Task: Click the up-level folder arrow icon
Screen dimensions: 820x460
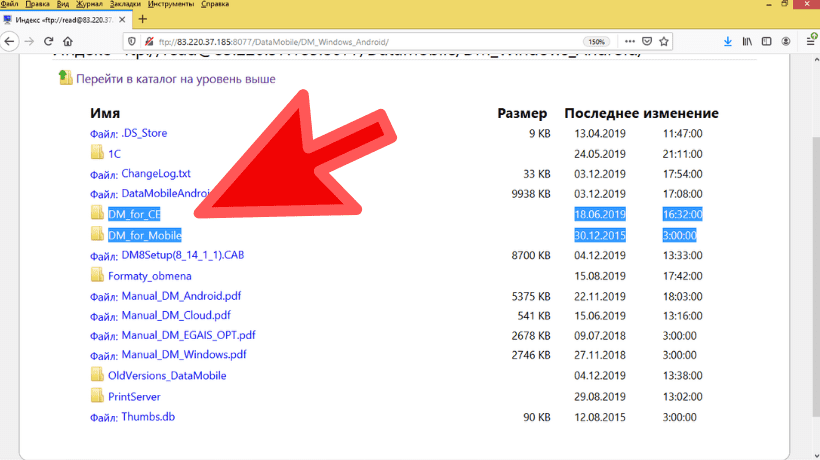Action: 65,77
